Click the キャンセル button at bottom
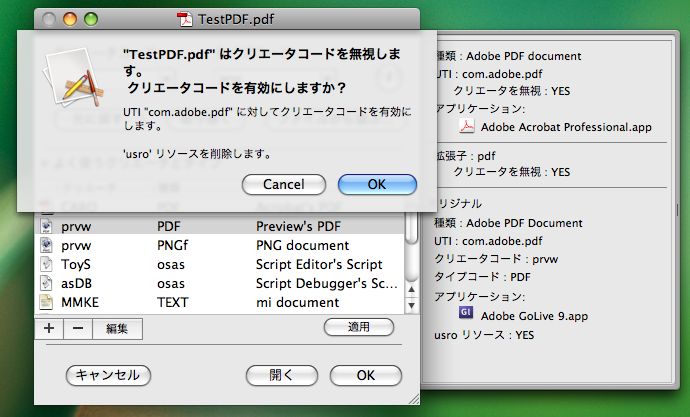This screenshot has width=690, height=417. (x=108, y=375)
